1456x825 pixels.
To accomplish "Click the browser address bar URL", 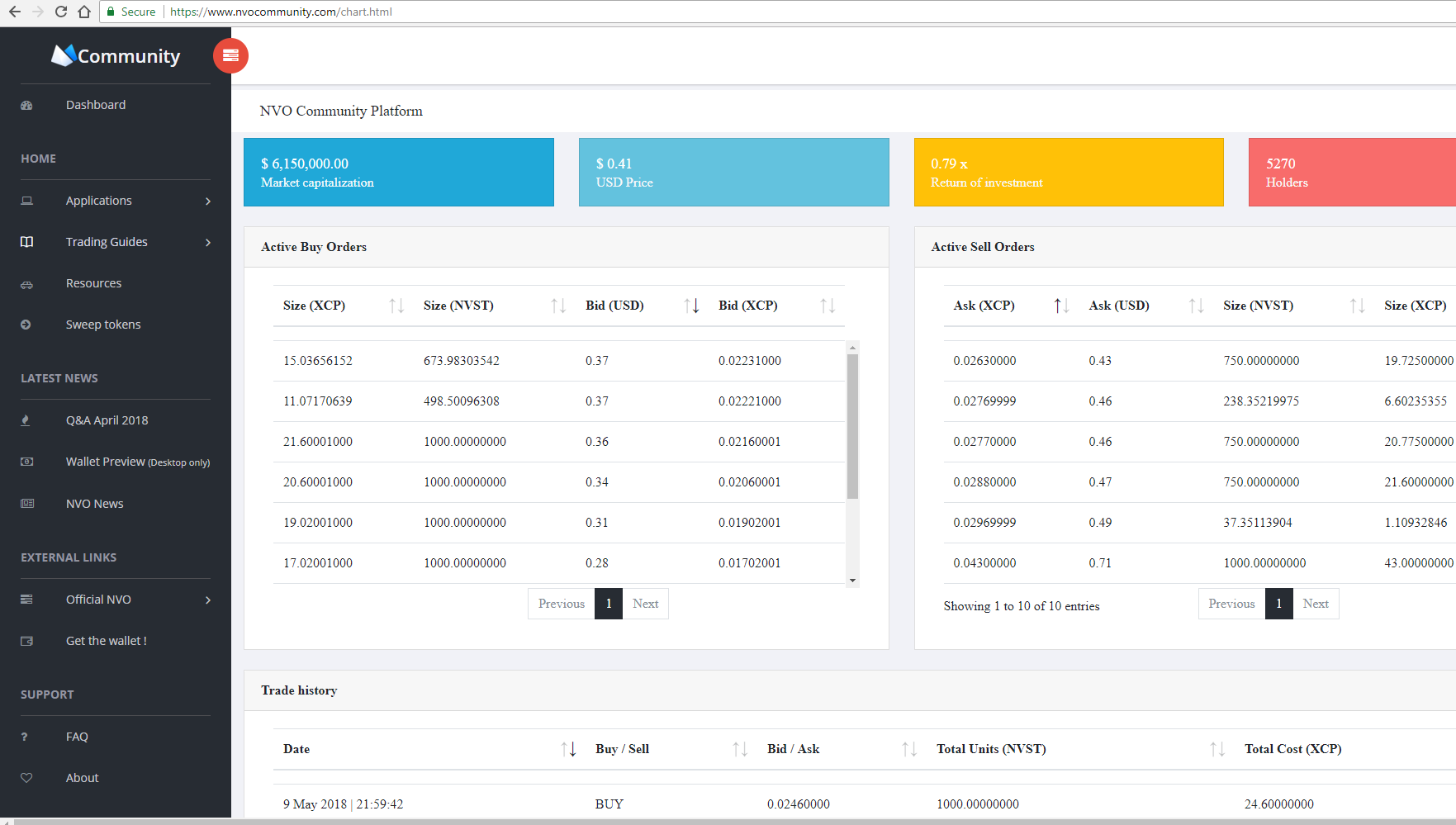I will [281, 12].
